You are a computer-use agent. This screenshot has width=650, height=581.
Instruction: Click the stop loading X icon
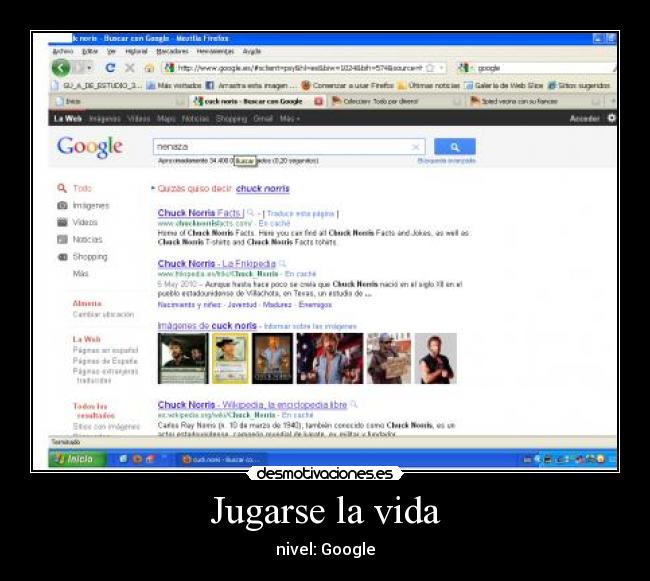129,68
